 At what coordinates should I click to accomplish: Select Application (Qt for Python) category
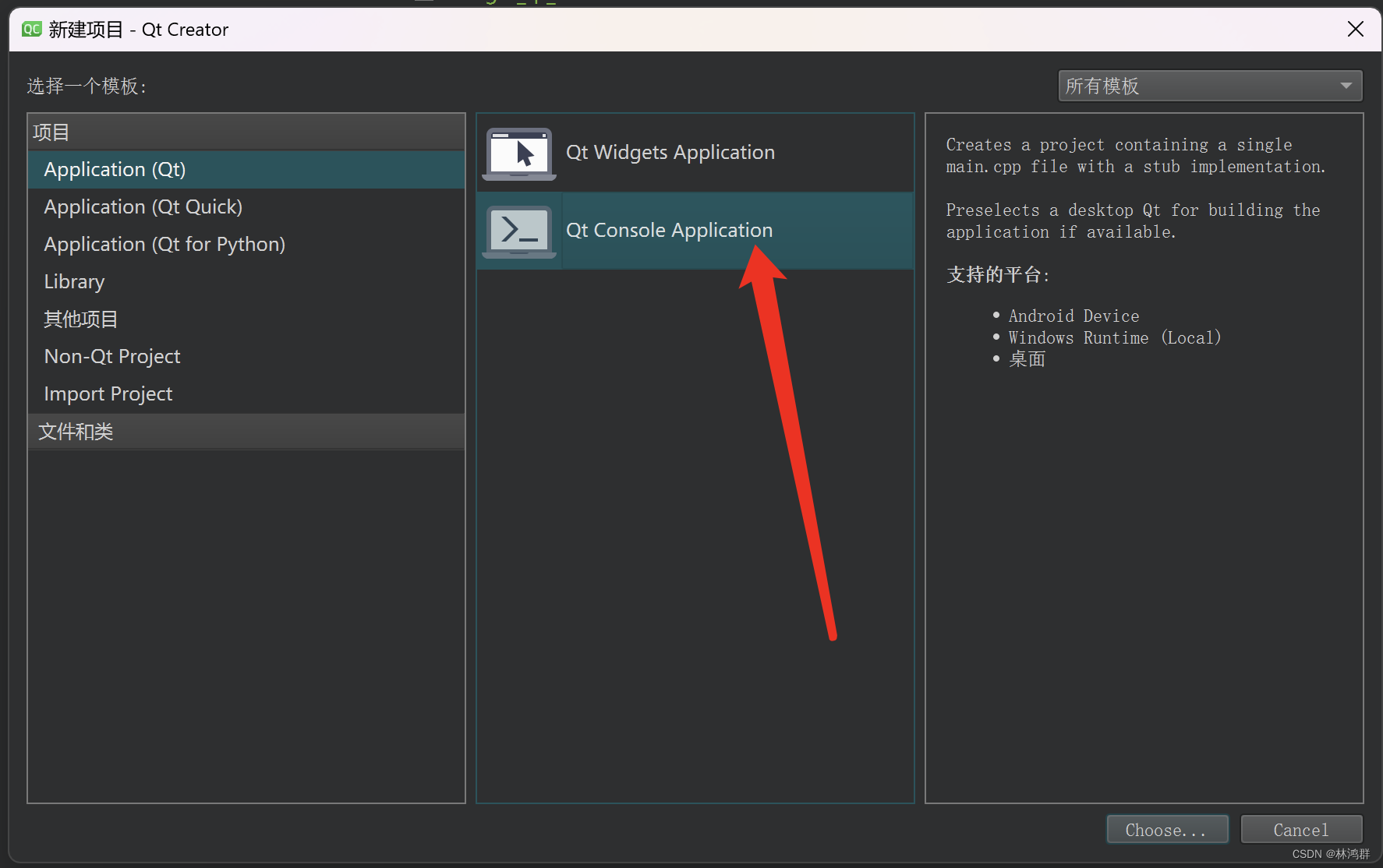point(246,244)
